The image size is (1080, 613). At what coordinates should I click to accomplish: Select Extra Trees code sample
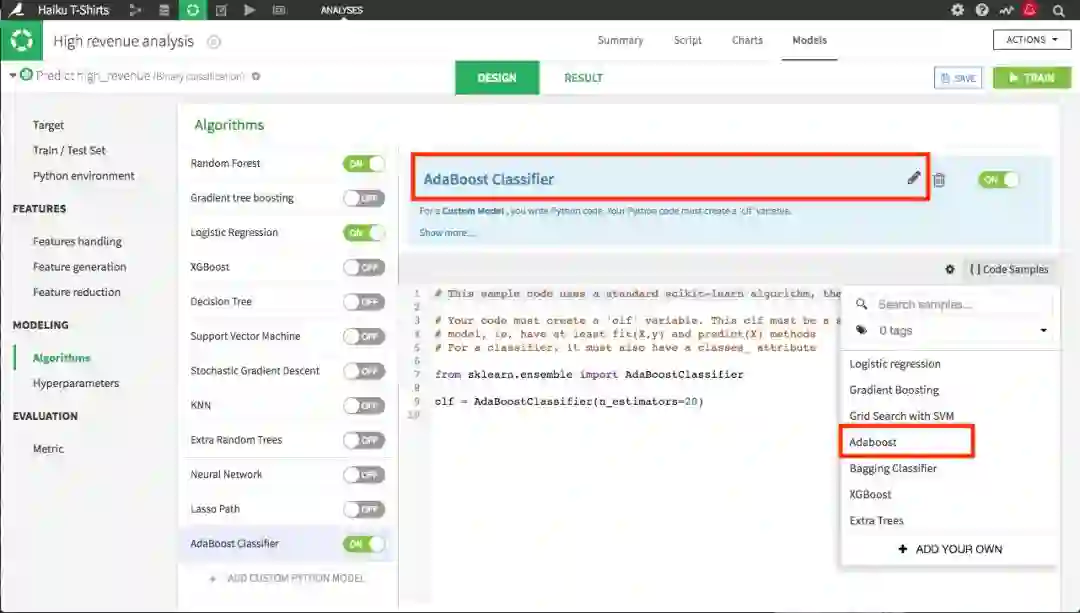(x=876, y=521)
